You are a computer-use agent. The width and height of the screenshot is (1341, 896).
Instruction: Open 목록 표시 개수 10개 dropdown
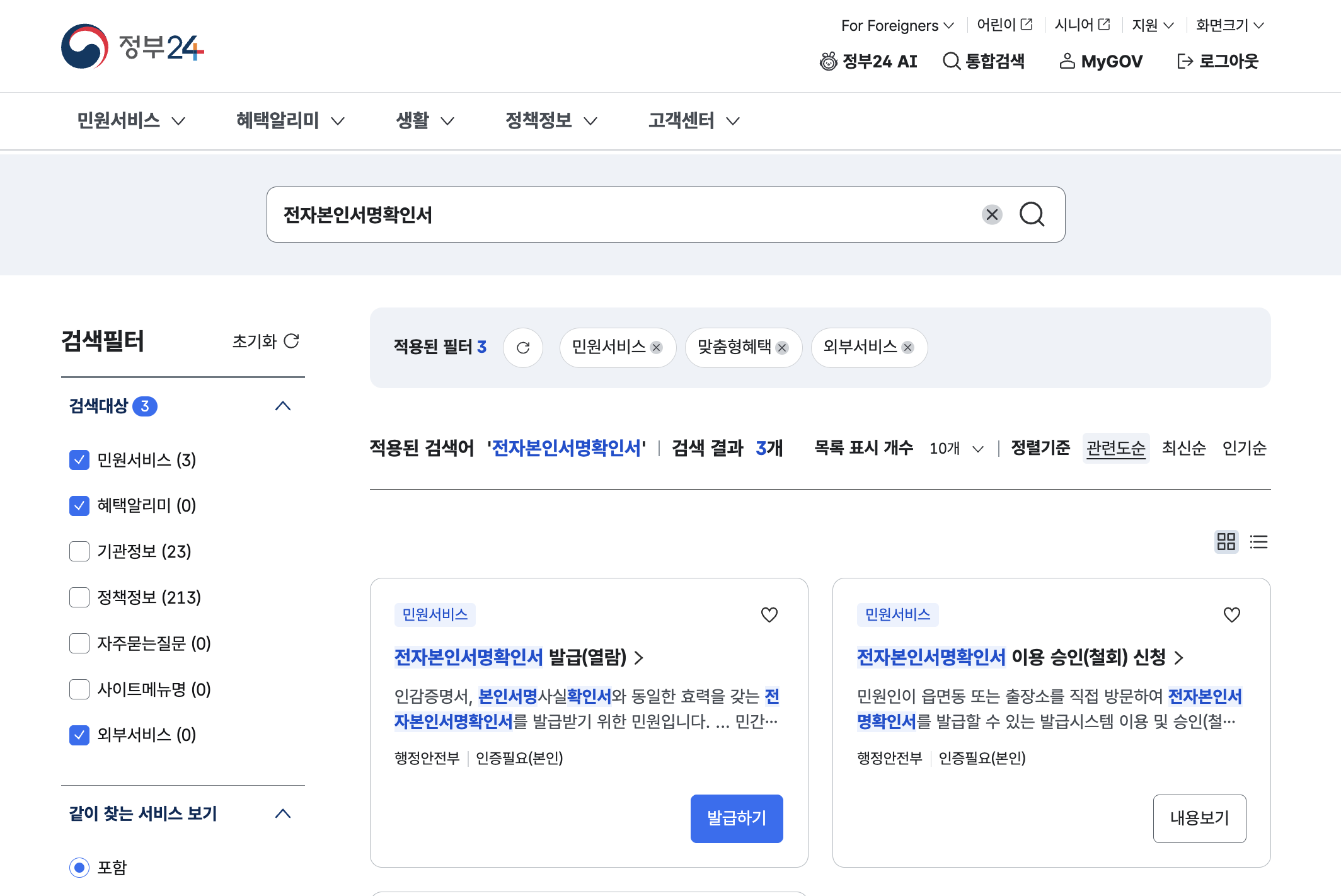(x=956, y=448)
